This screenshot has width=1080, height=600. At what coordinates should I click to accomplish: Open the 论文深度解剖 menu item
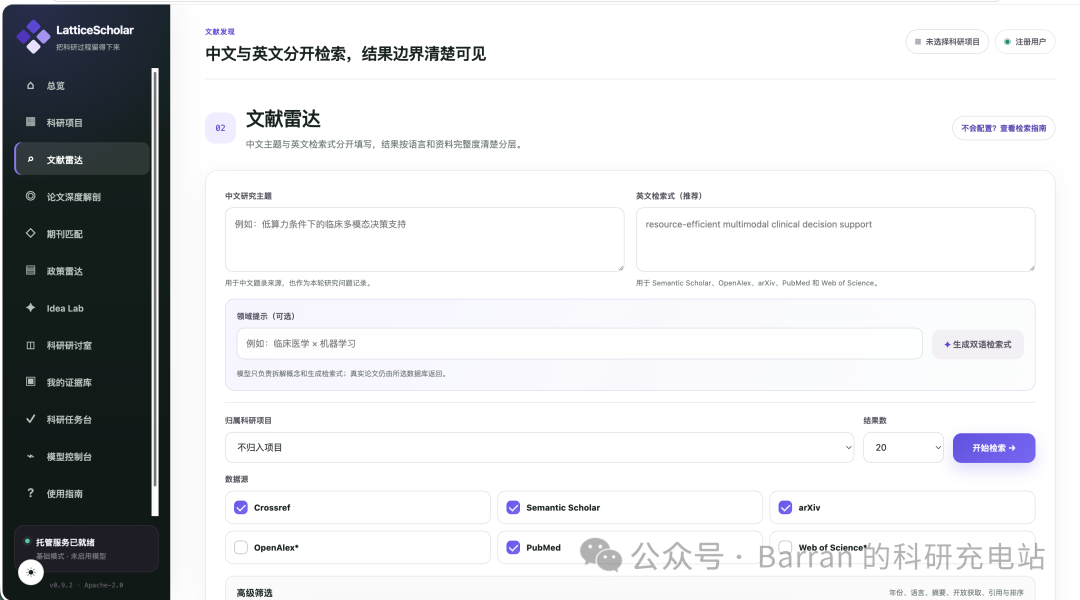[82, 197]
